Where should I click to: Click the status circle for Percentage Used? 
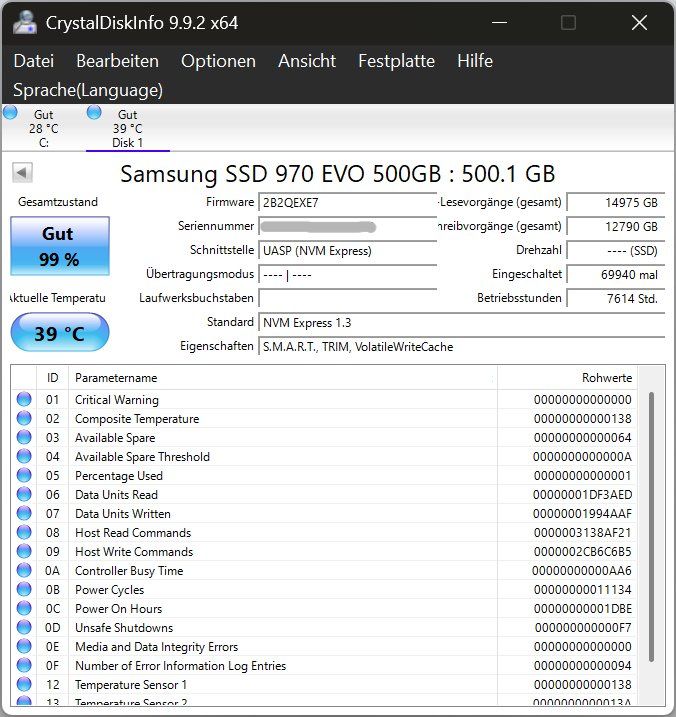tap(24, 476)
